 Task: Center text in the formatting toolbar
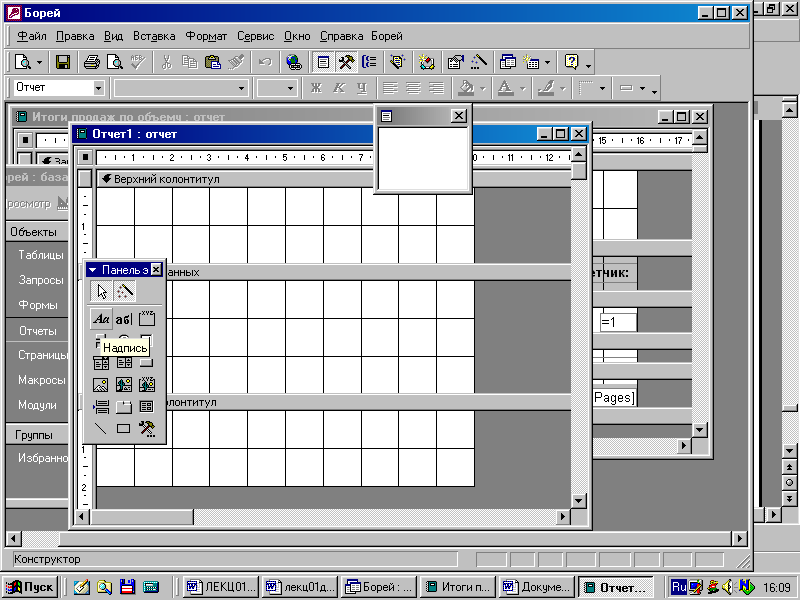(413, 88)
